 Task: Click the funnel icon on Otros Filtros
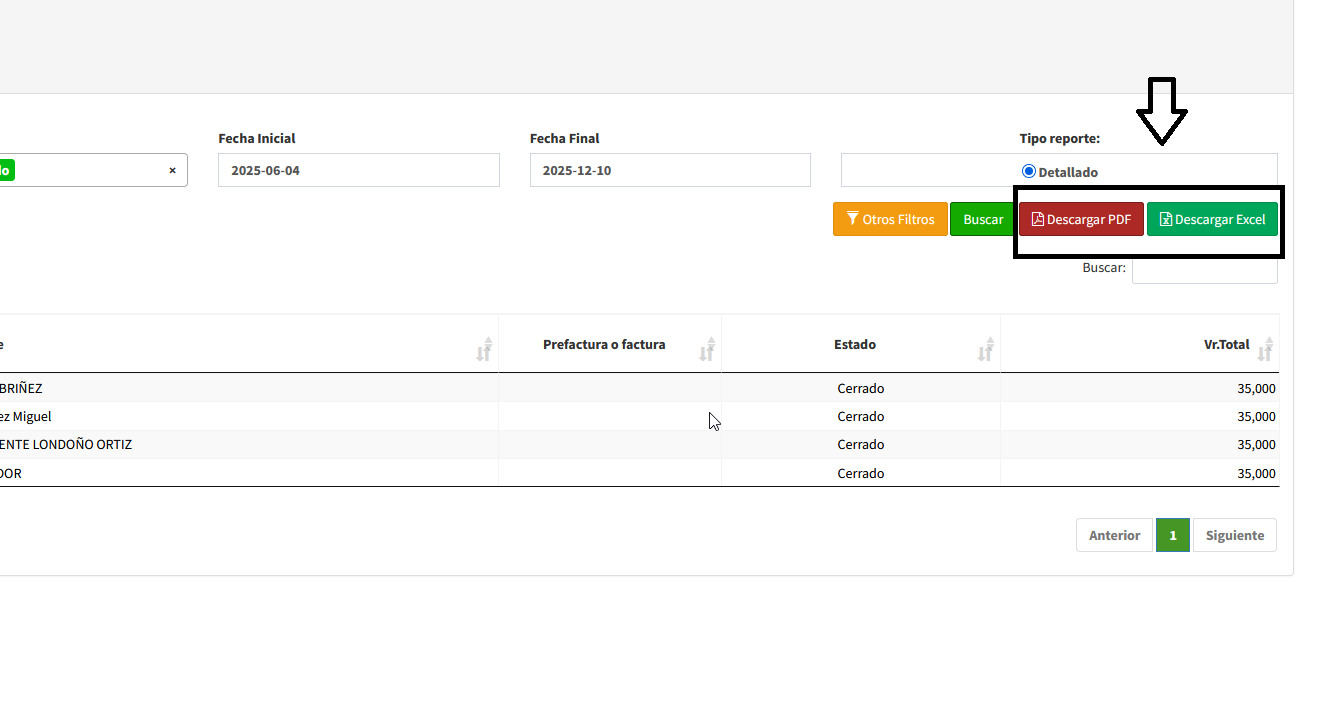852,219
